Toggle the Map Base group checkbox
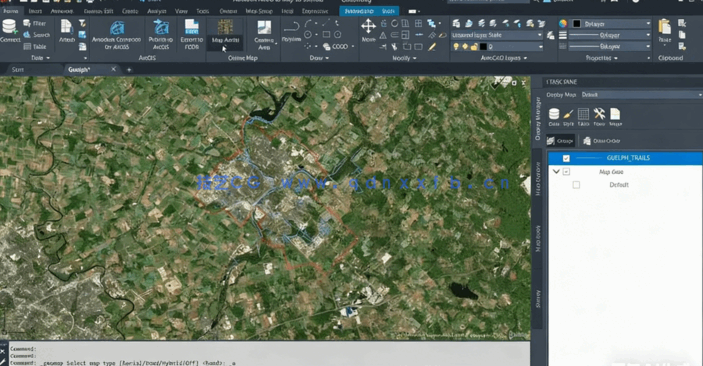Viewport: 703px width, 366px height. (x=566, y=171)
